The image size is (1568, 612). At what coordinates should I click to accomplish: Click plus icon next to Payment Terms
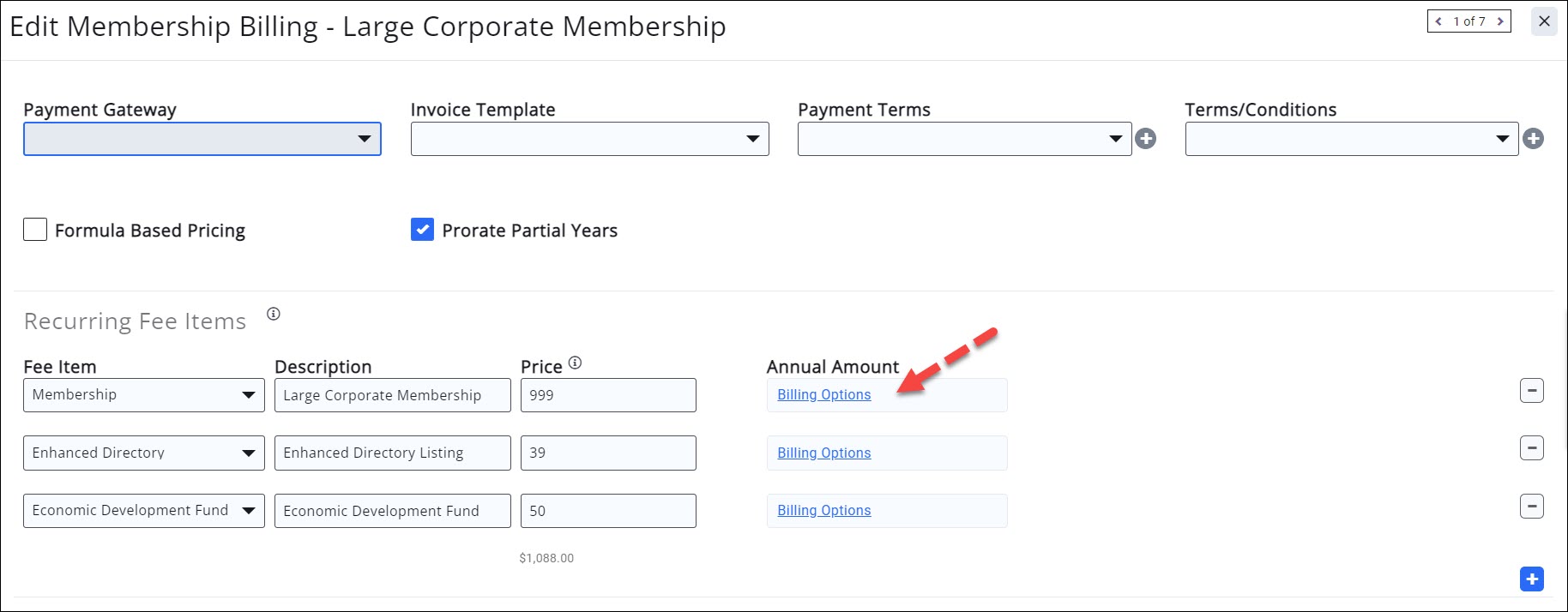pyautogui.click(x=1145, y=139)
